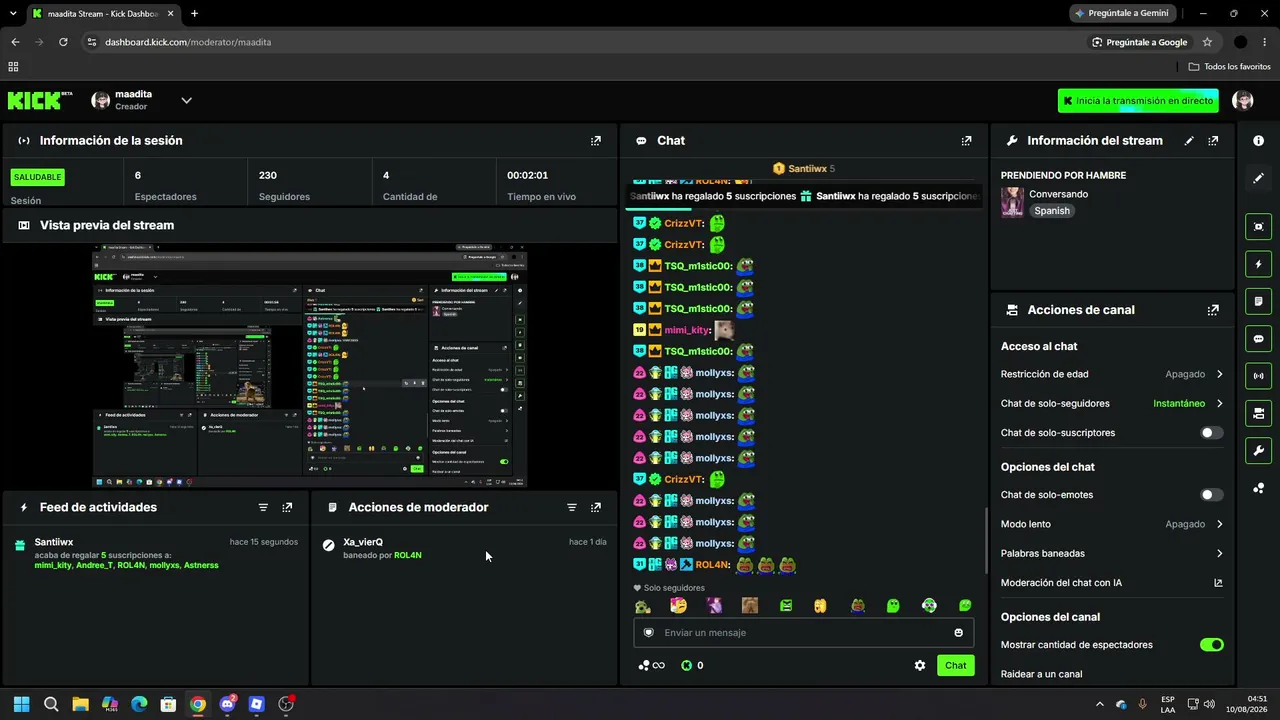
Task: Click the Santiiwx pinned gifter badge
Action: (804, 169)
